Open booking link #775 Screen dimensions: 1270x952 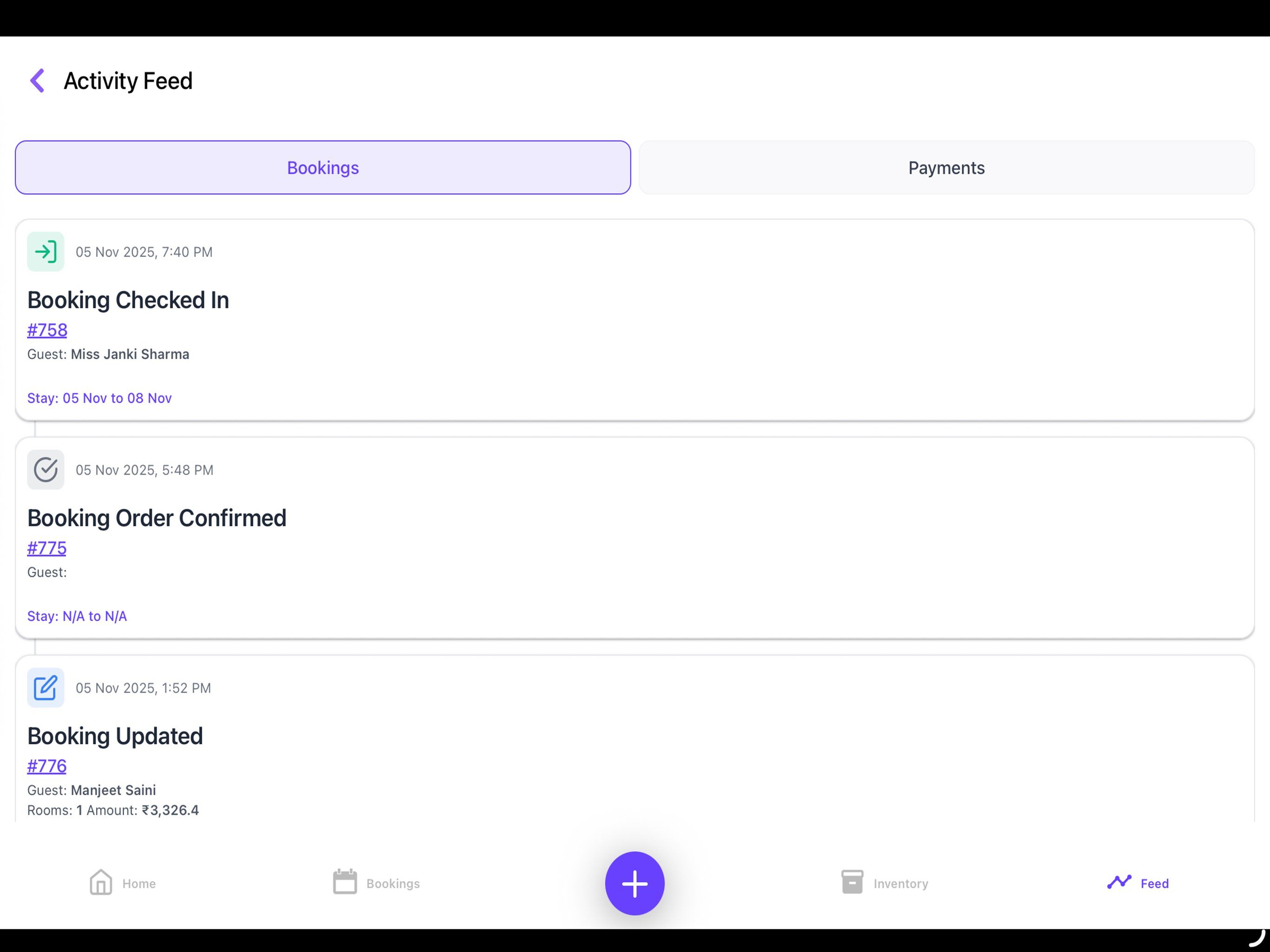[46, 549]
